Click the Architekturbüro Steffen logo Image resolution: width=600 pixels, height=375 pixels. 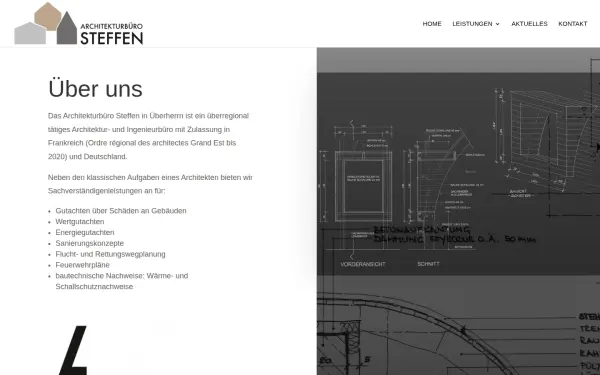tap(79, 23)
